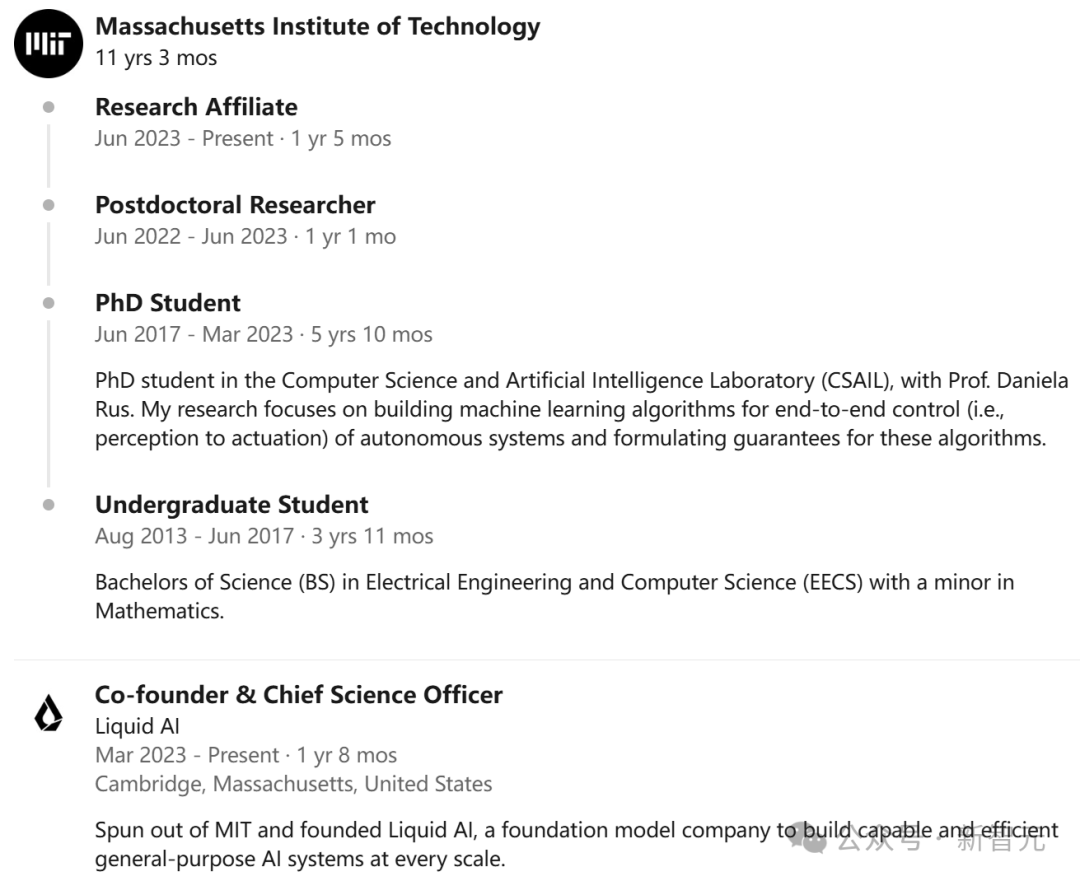Click the WeChat watermark icon
Screen dimensions: 1080x881
pos(811,840)
